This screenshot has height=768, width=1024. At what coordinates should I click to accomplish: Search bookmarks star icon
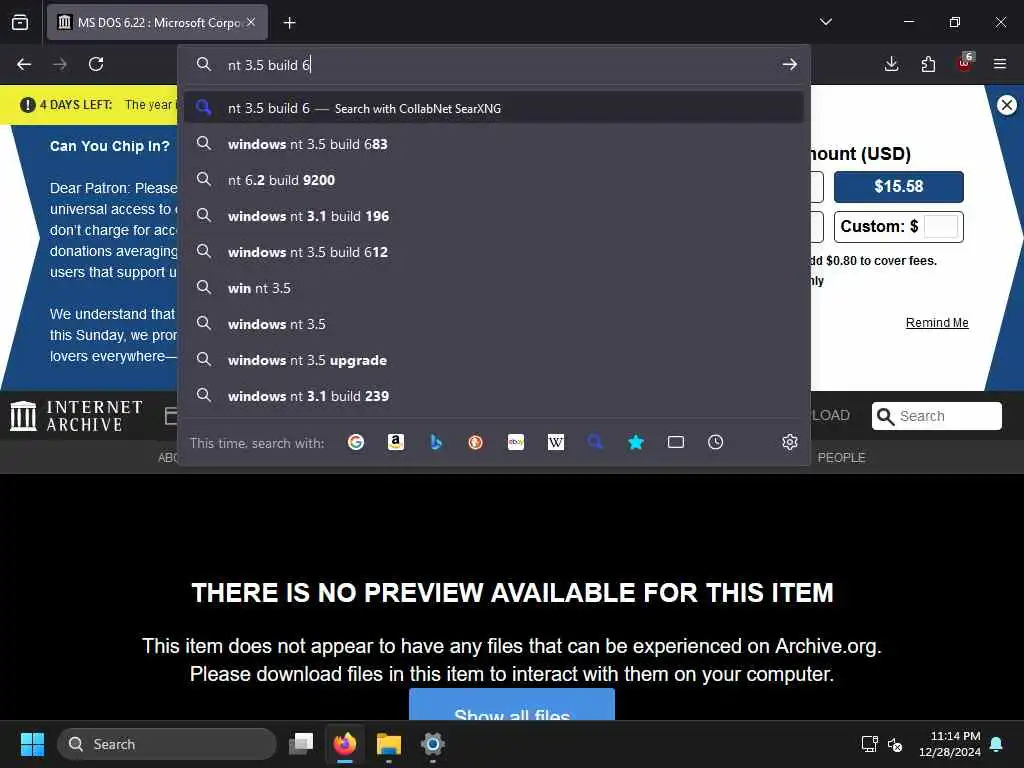[x=635, y=442]
